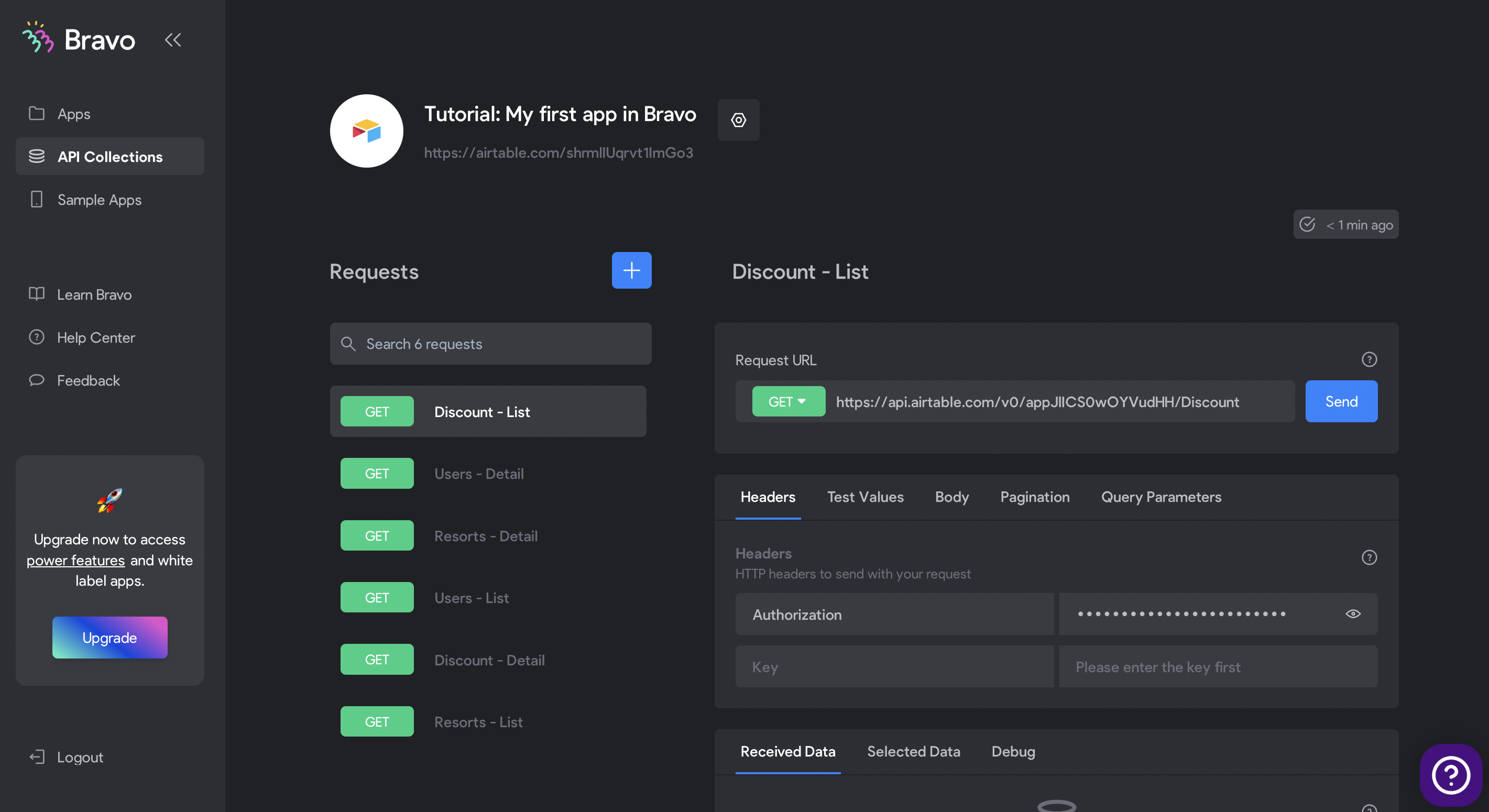This screenshot has width=1489, height=812.
Task: Switch to the Pagination tab
Action: pyautogui.click(x=1035, y=497)
